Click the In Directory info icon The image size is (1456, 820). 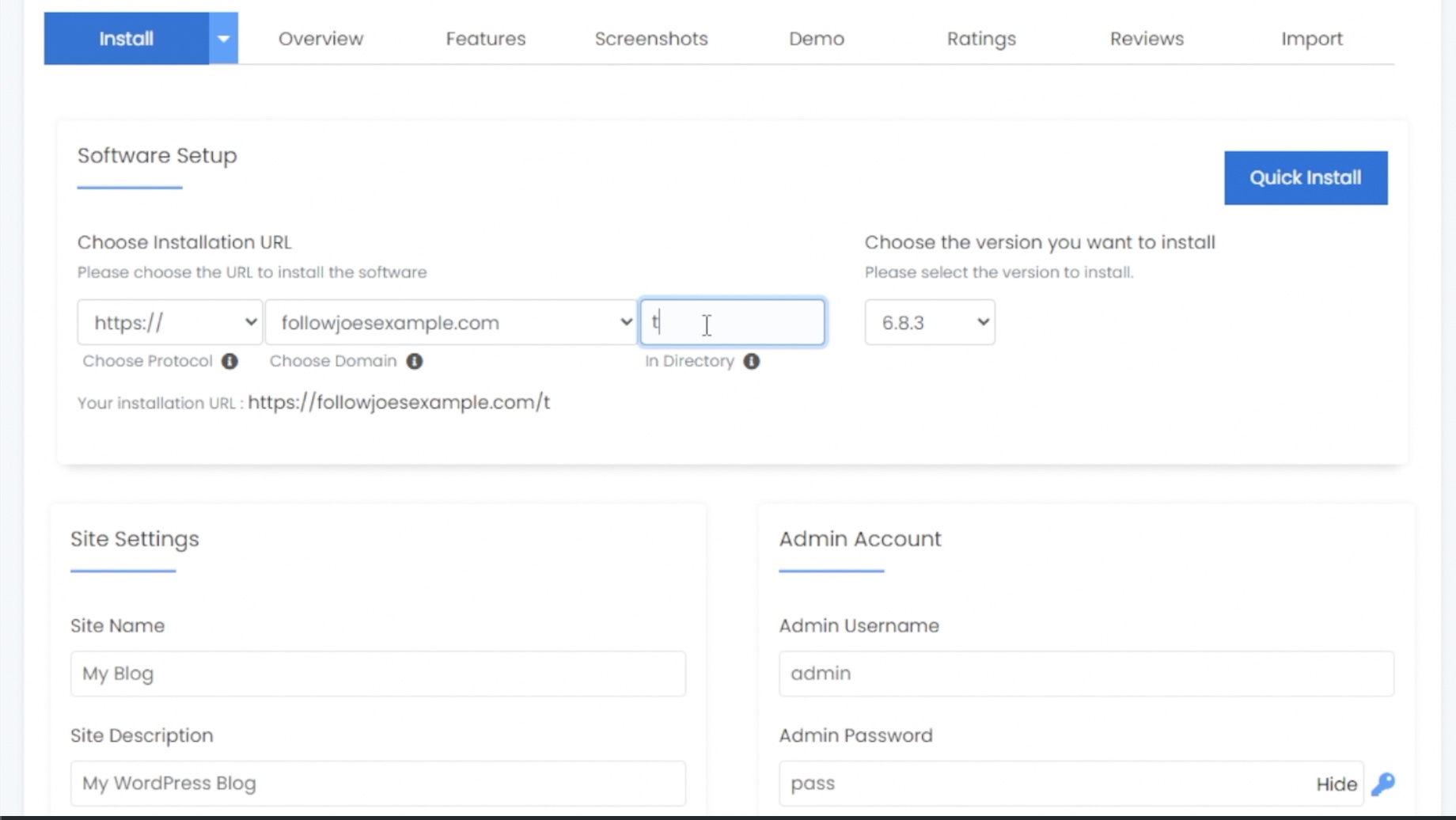click(x=752, y=361)
